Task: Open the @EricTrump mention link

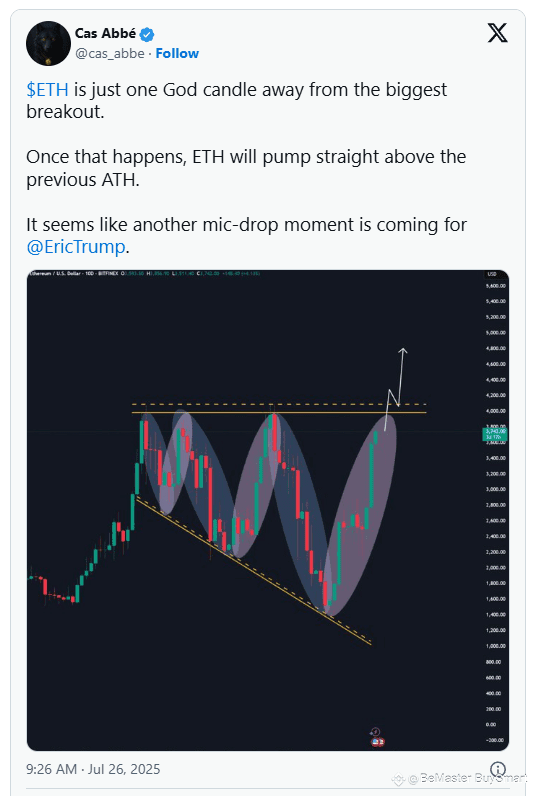Action: coord(76,247)
